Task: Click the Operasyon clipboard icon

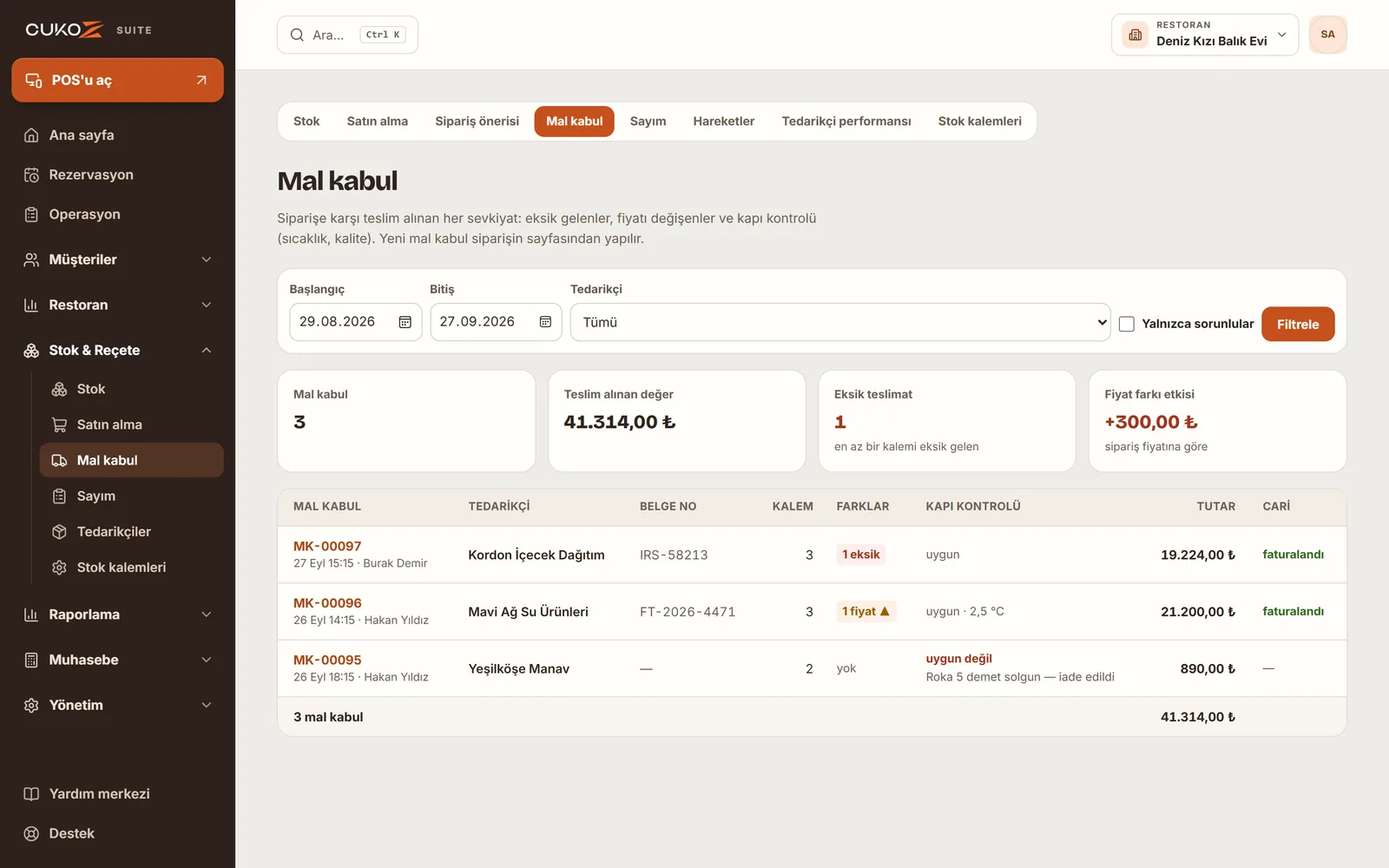Action: (31, 214)
